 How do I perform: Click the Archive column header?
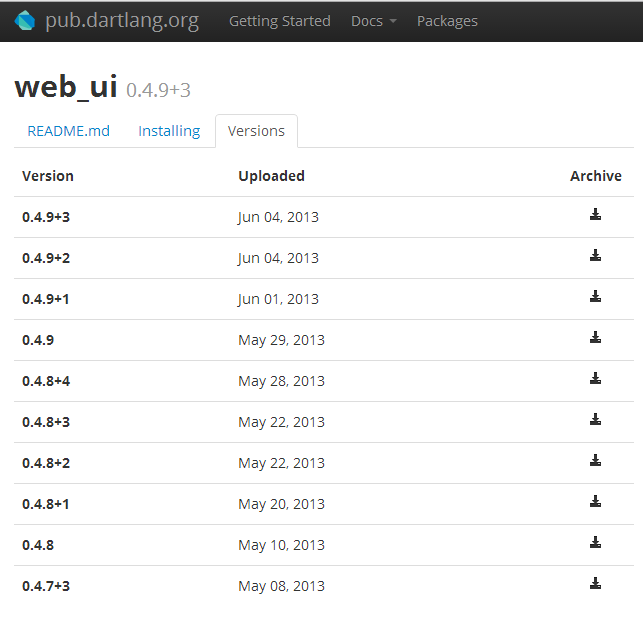595,176
